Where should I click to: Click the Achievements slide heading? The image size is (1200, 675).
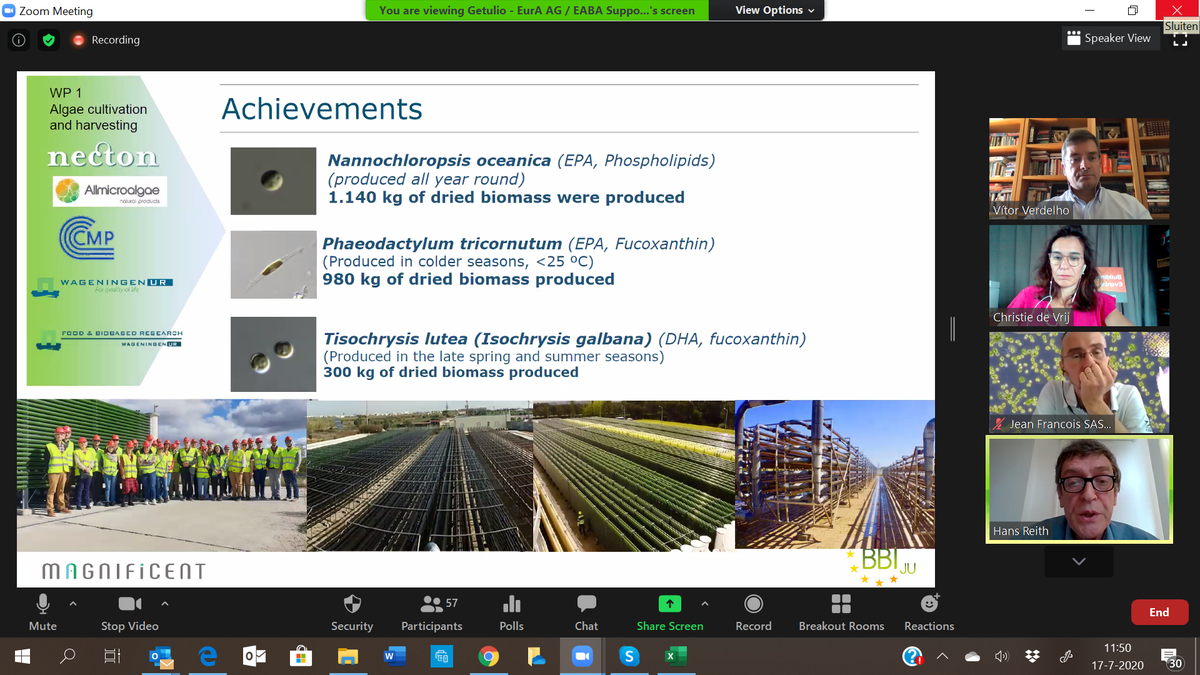[322, 108]
